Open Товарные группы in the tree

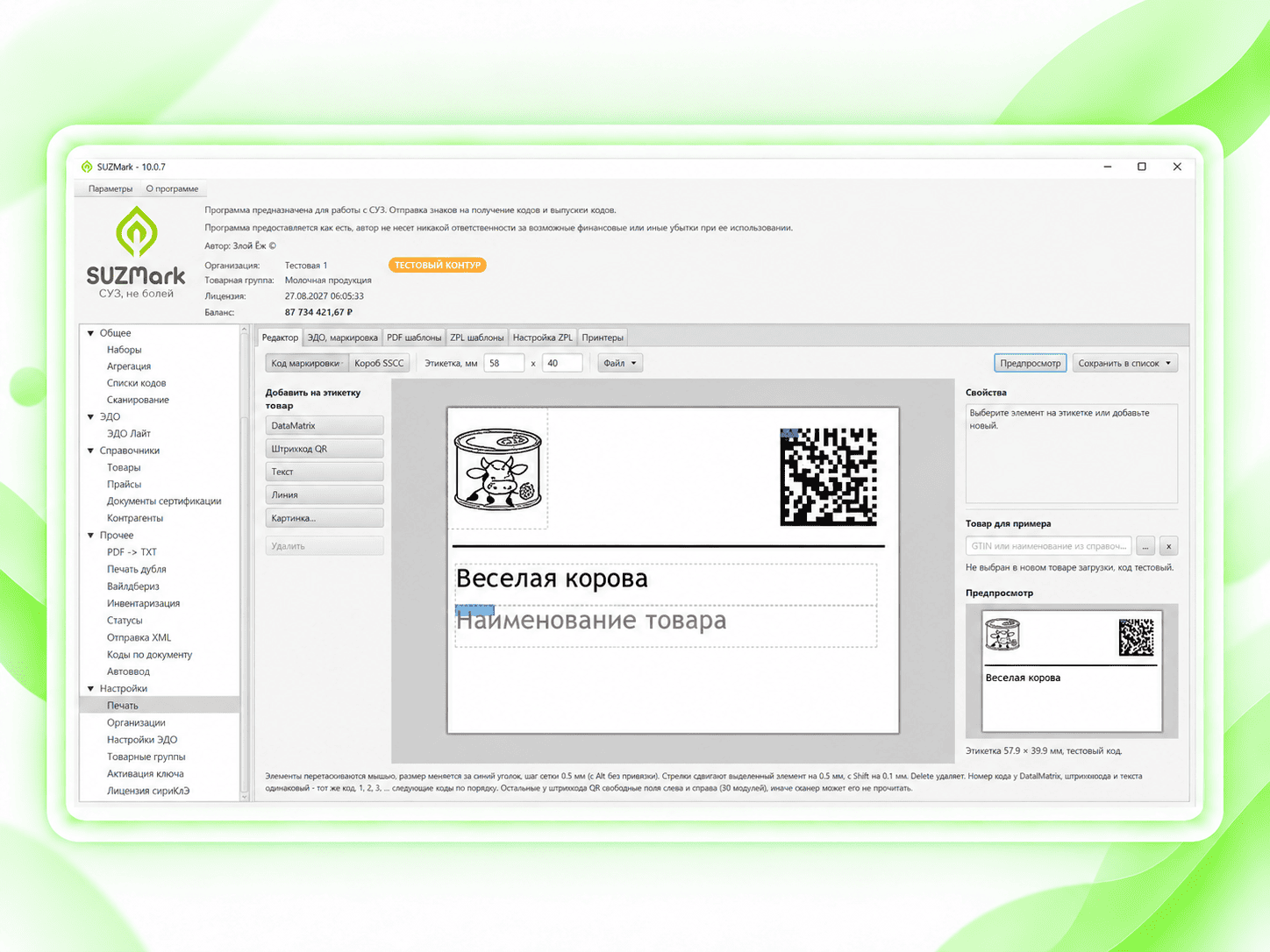pyautogui.click(x=146, y=757)
